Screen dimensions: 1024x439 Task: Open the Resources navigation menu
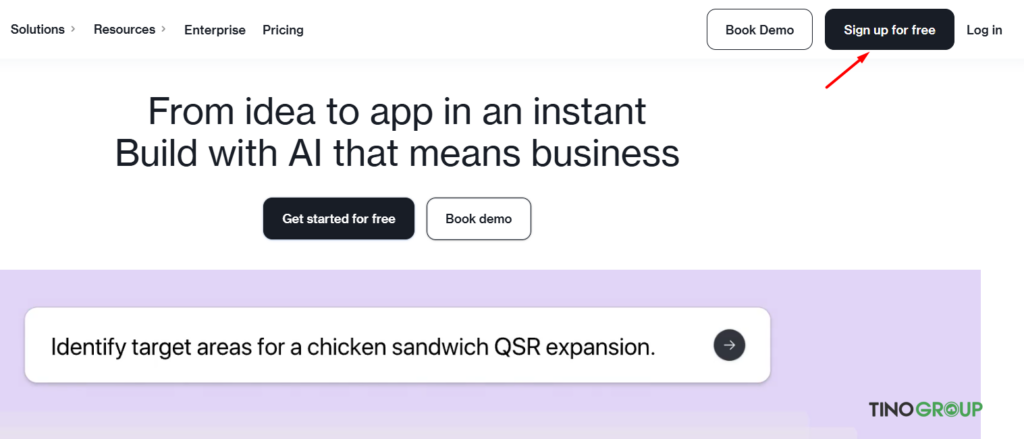pyautogui.click(x=124, y=30)
